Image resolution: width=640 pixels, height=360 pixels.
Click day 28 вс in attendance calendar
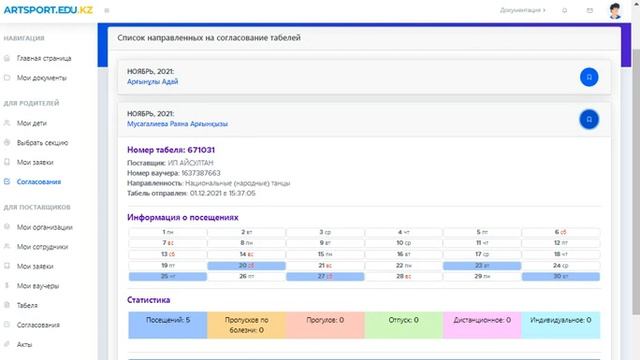coord(404,277)
